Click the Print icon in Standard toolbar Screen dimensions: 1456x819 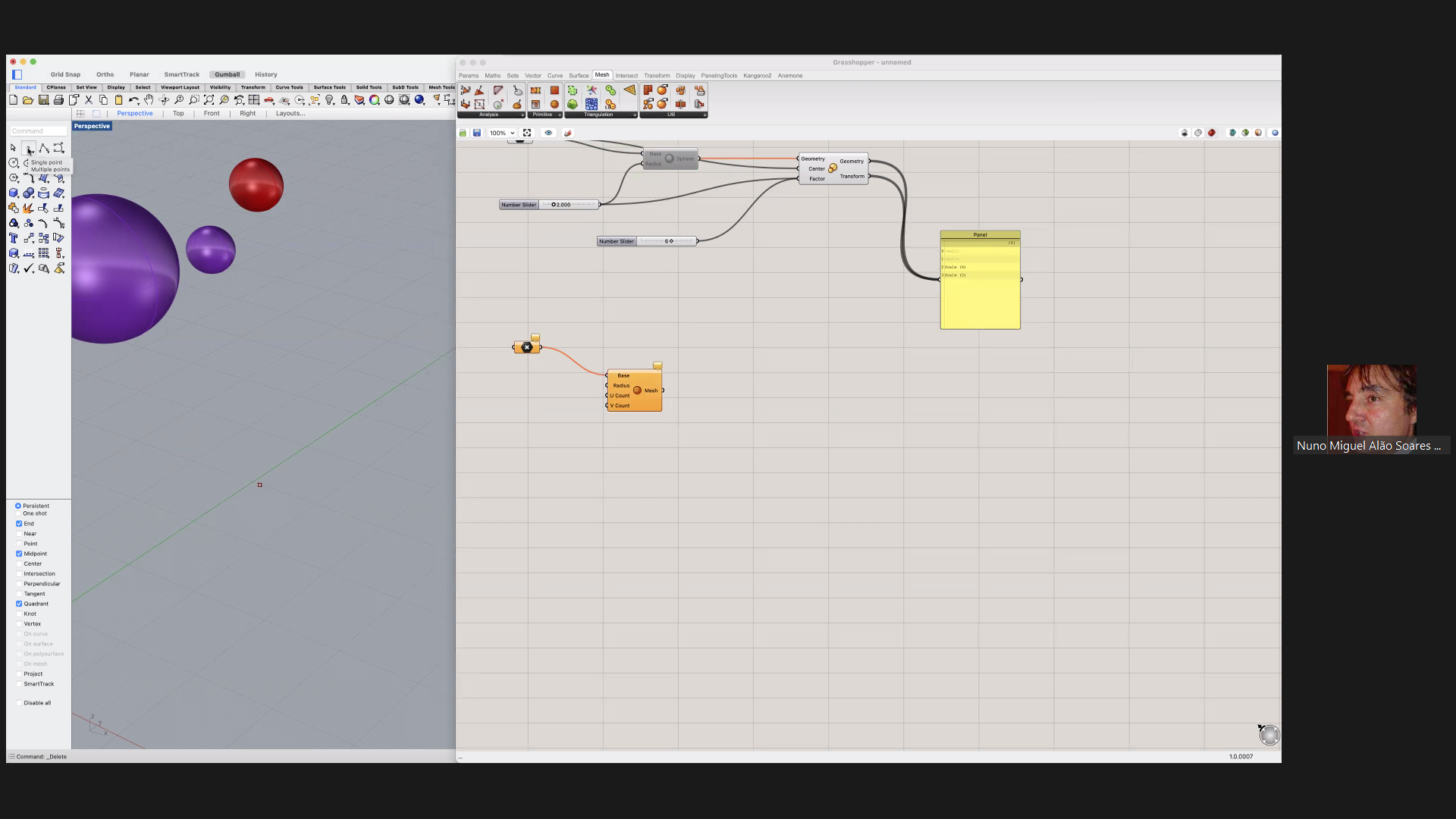point(58,100)
